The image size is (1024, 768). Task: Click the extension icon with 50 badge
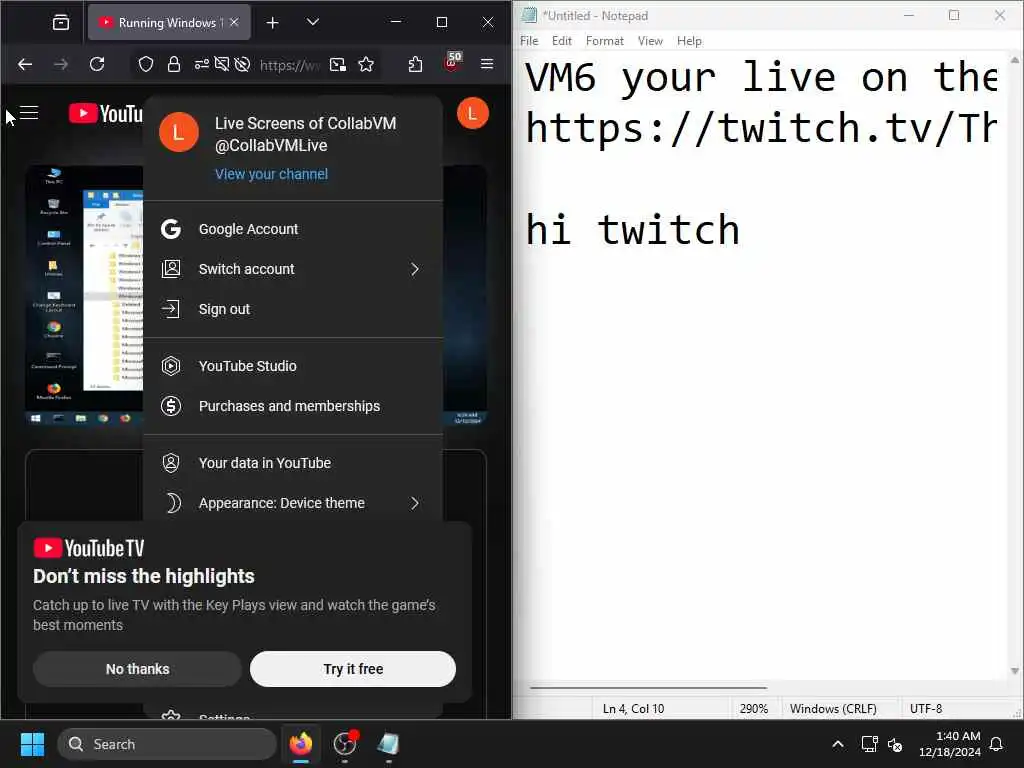coord(452,63)
